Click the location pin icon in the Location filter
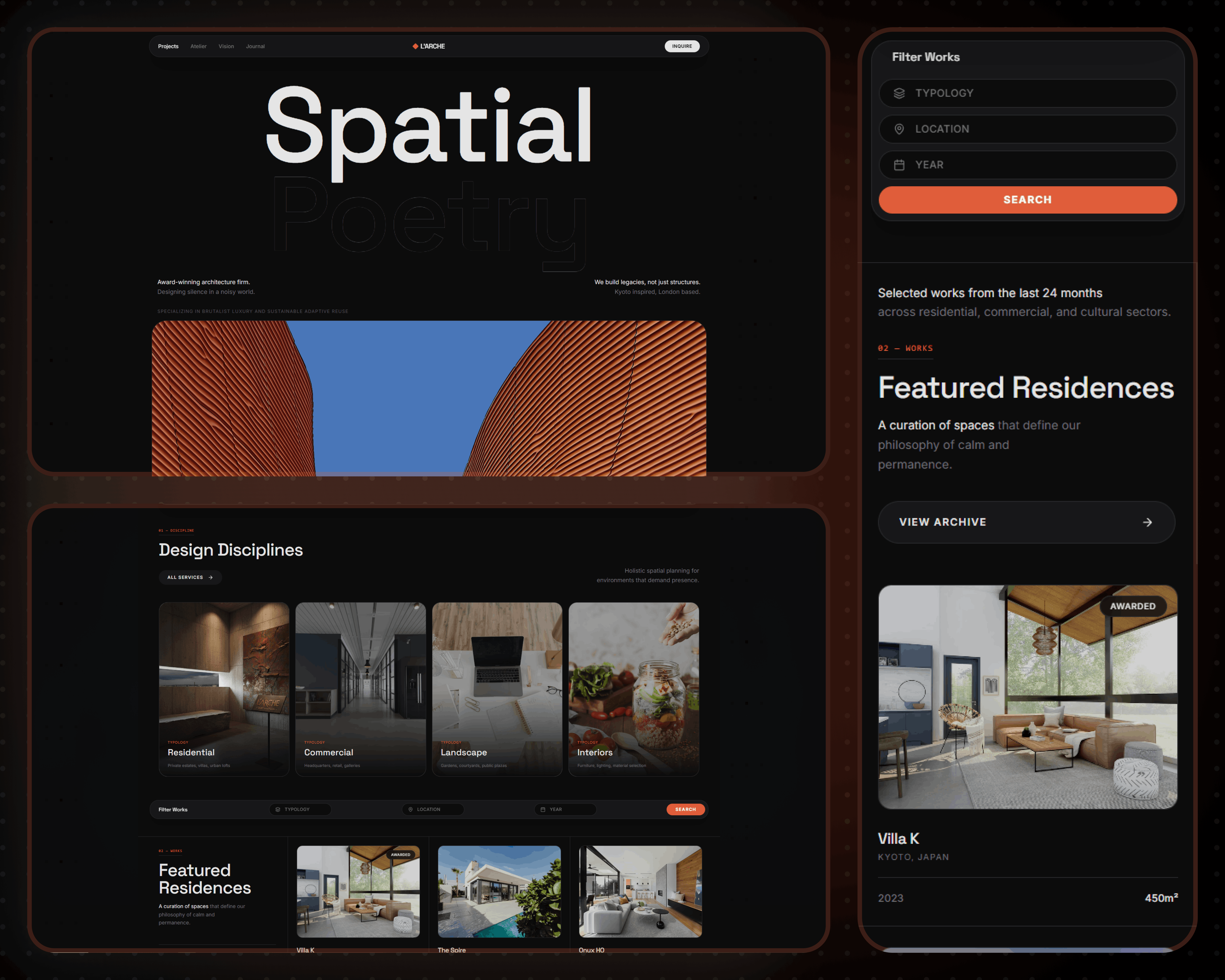Viewport: 1225px width, 980px height. pos(899,129)
